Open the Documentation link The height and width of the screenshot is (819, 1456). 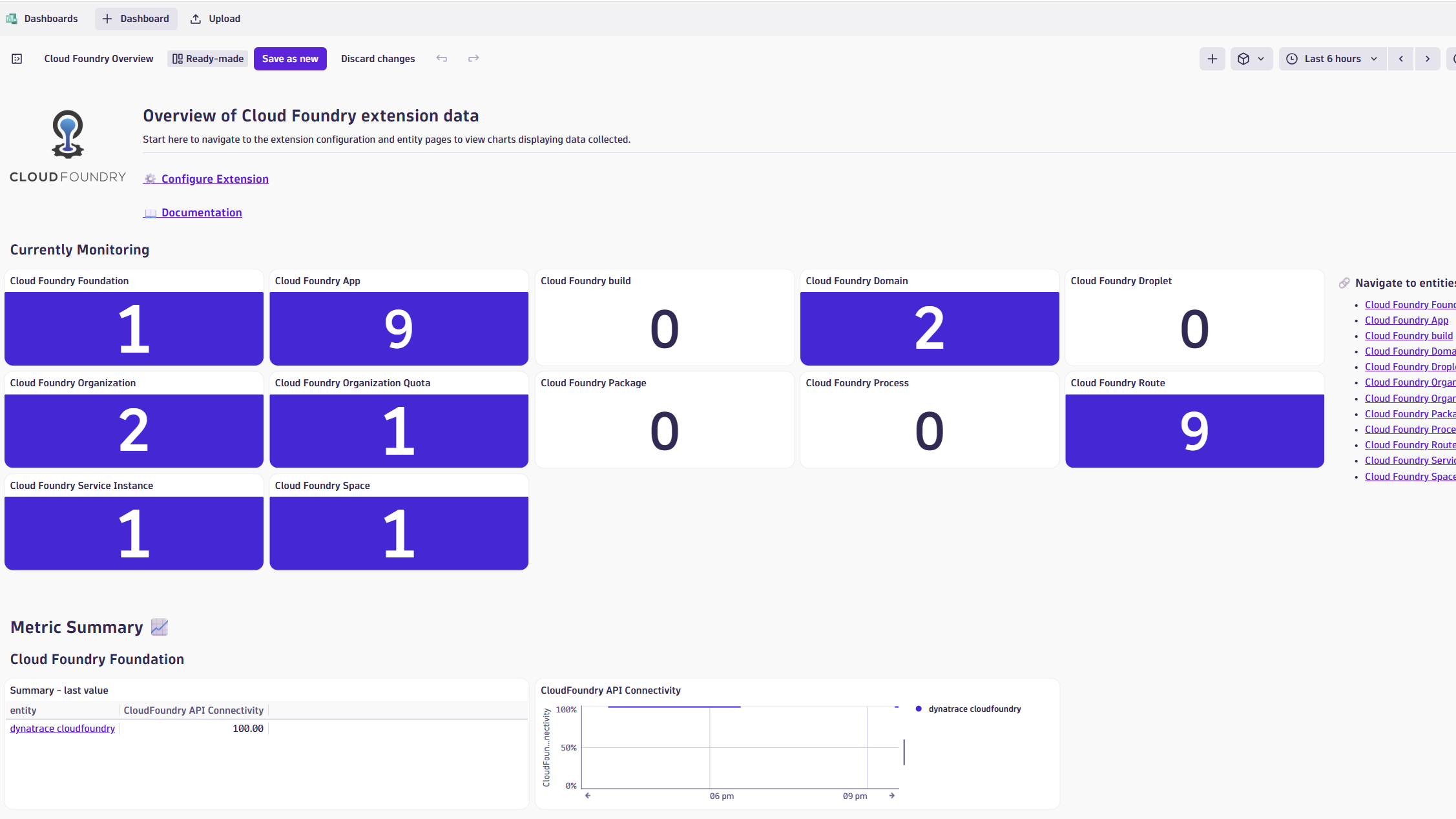point(202,213)
